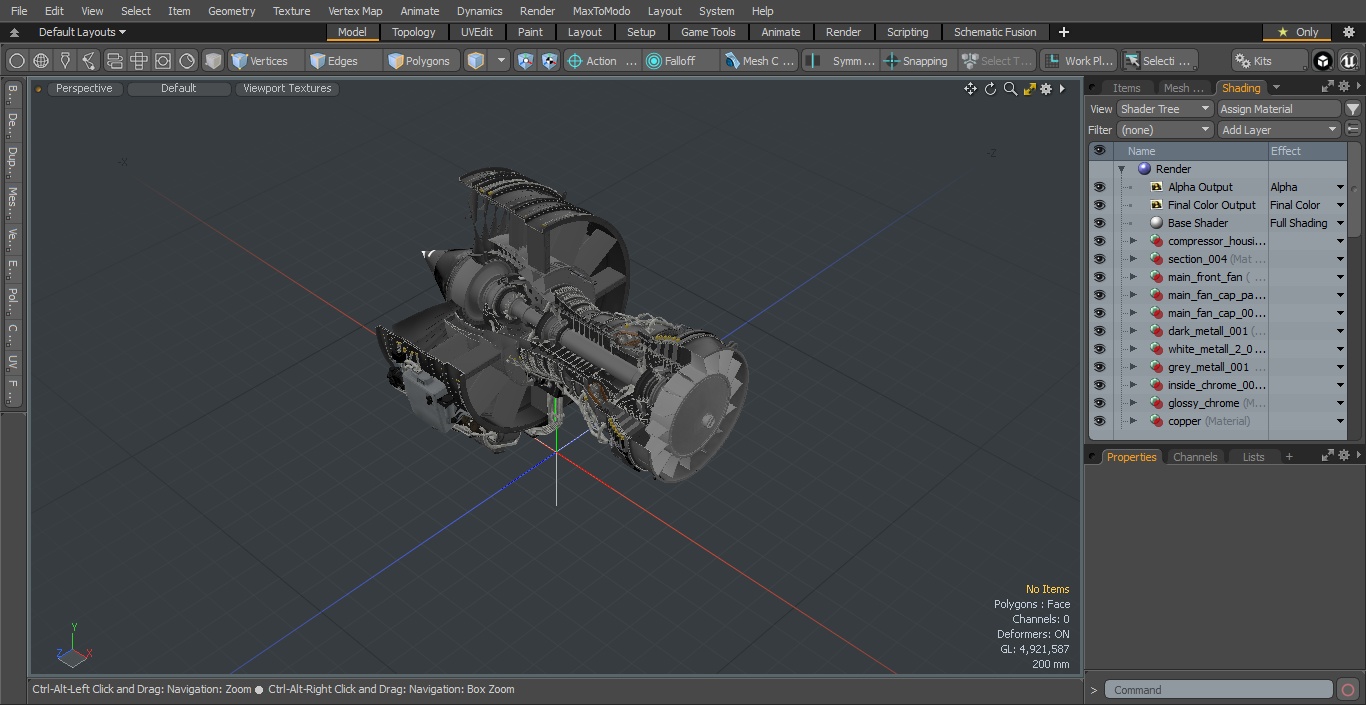Expand the dark_metall_001 material group
The height and width of the screenshot is (705, 1366).
tap(1133, 331)
